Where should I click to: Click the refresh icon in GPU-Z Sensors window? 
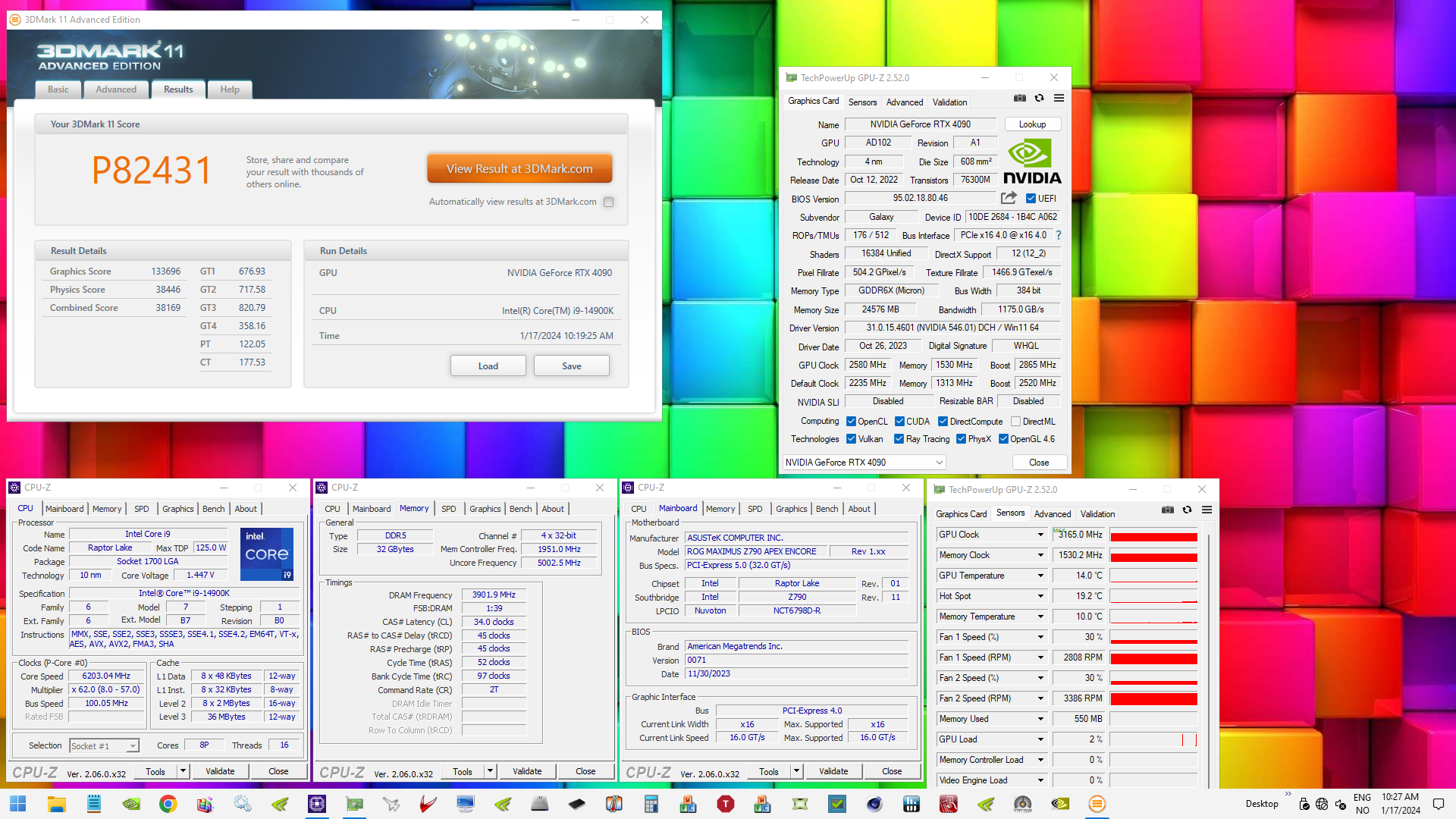pos(1188,510)
